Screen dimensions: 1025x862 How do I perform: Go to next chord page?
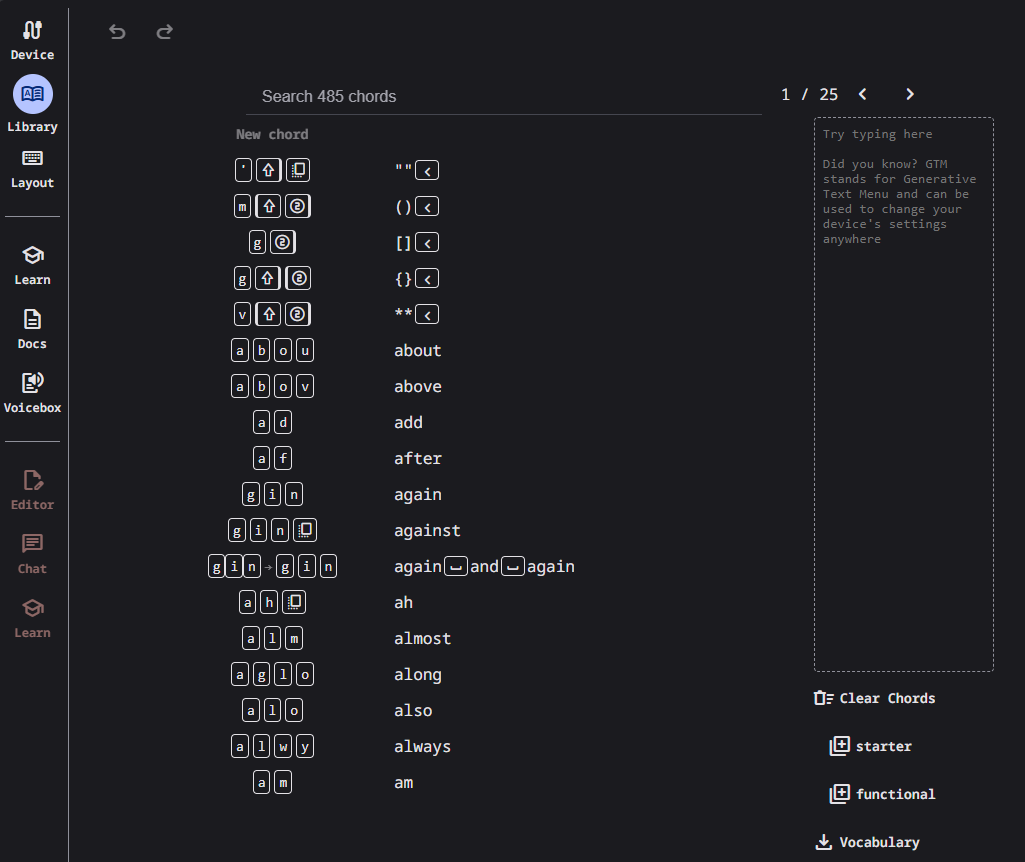pos(910,94)
